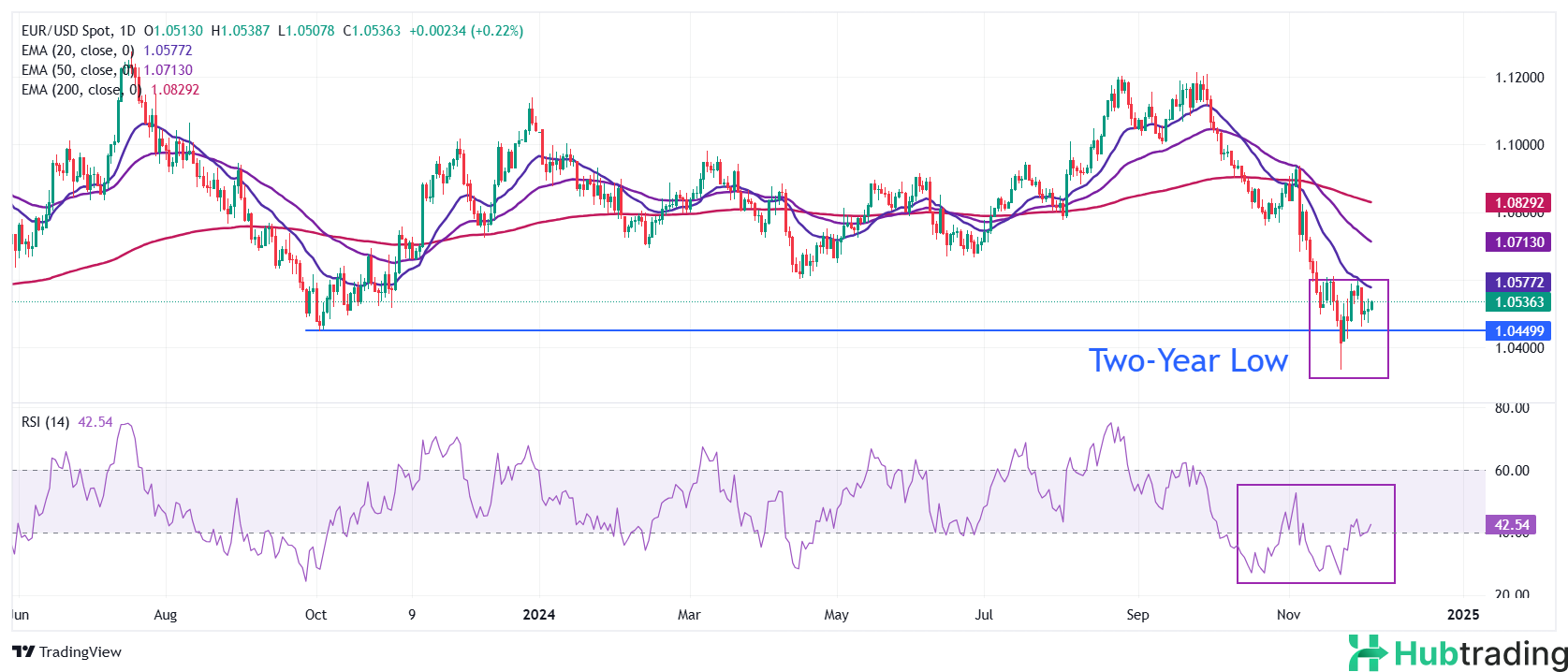Click the 2025 label on the time axis
This screenshot has height=672, width=1568.
coord(1462,615)
